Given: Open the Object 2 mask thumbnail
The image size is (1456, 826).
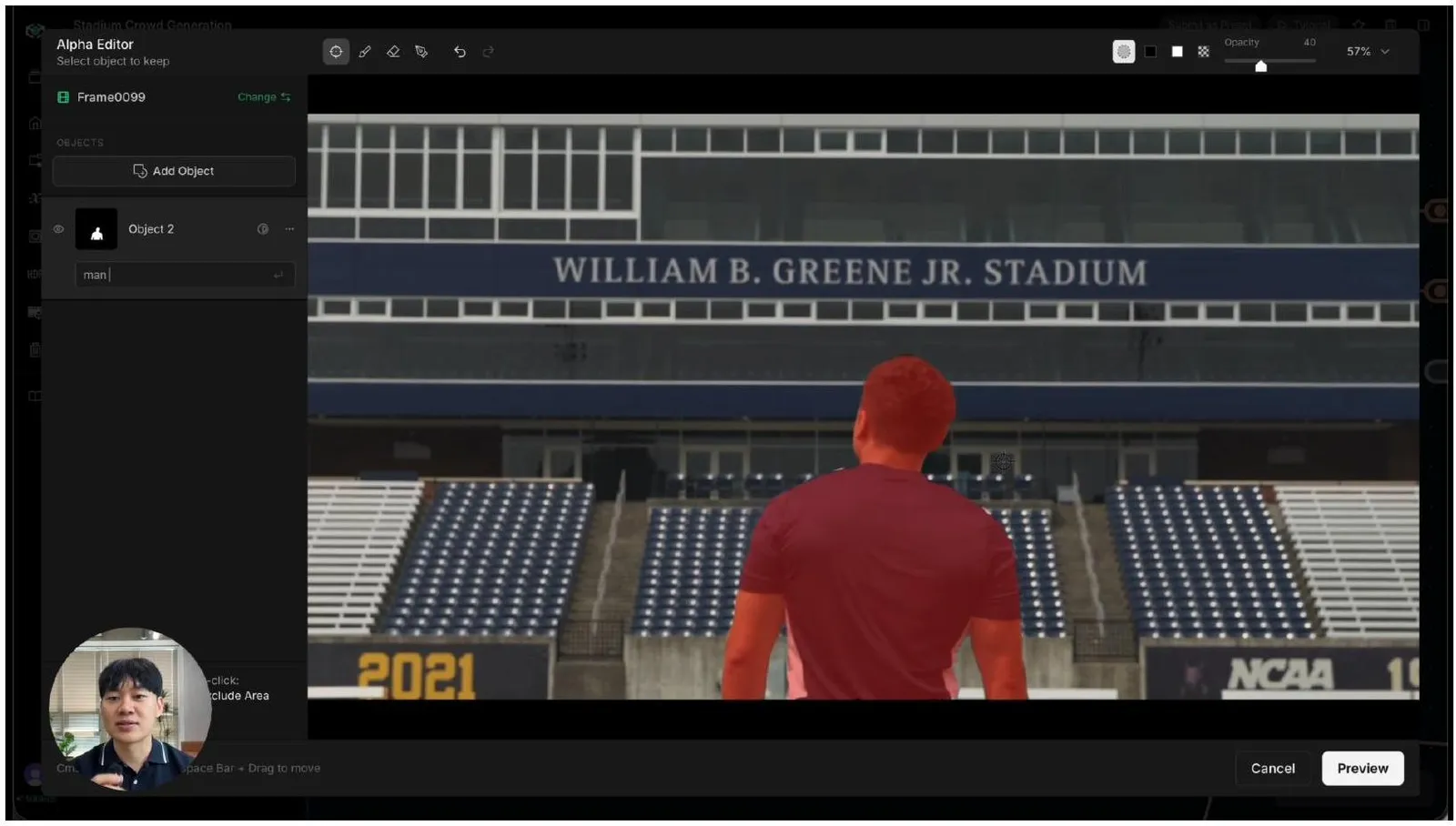Looking at the screenshot, I should 96,229.
